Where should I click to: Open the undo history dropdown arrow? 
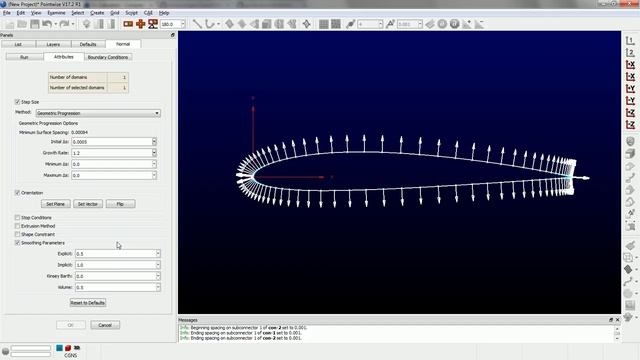[56, 24]
